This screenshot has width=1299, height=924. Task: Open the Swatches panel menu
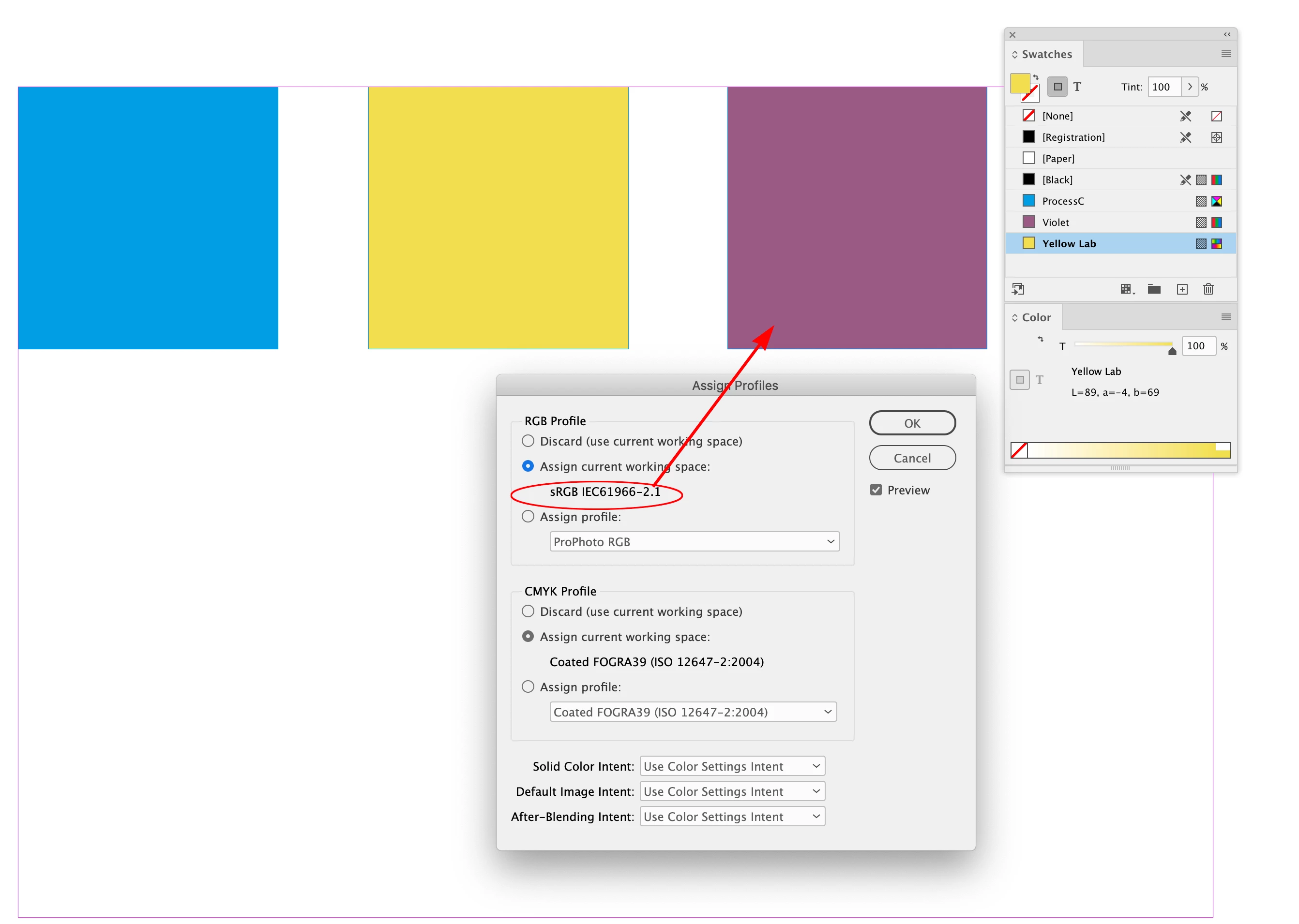click(x=1226, y=54)
